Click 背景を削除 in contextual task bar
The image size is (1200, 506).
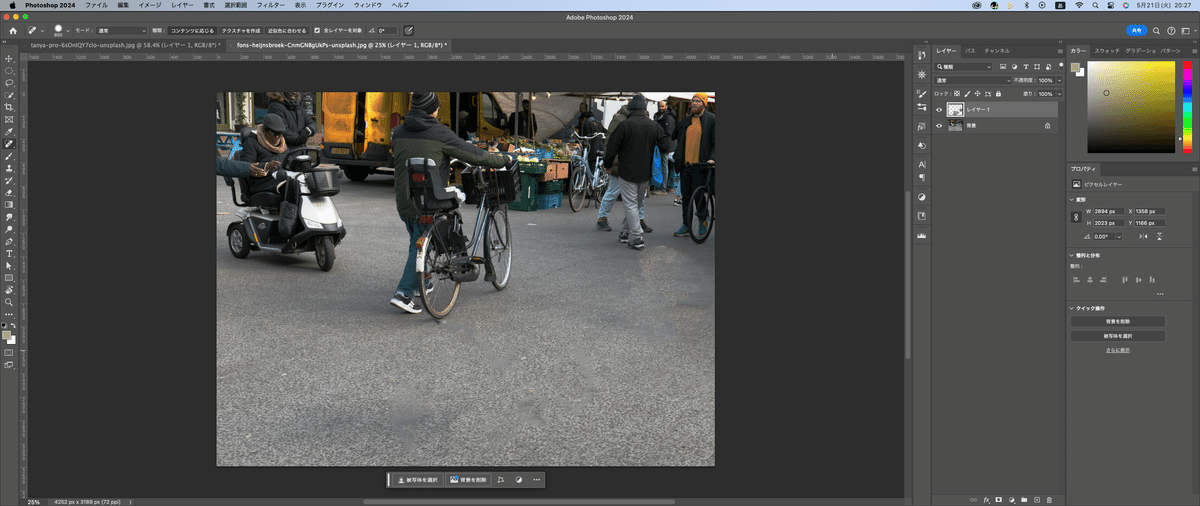(468, 480)
